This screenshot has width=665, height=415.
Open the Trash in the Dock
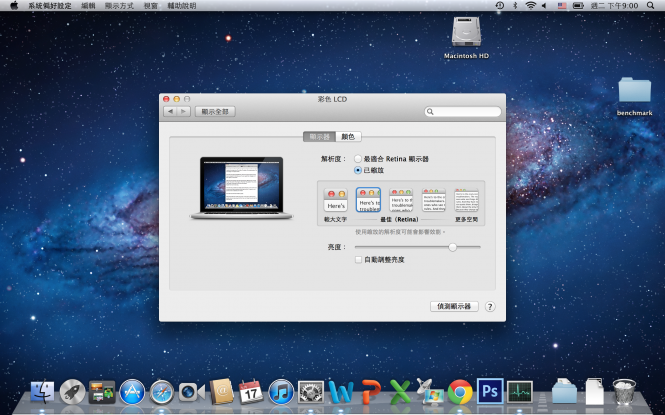624,391
